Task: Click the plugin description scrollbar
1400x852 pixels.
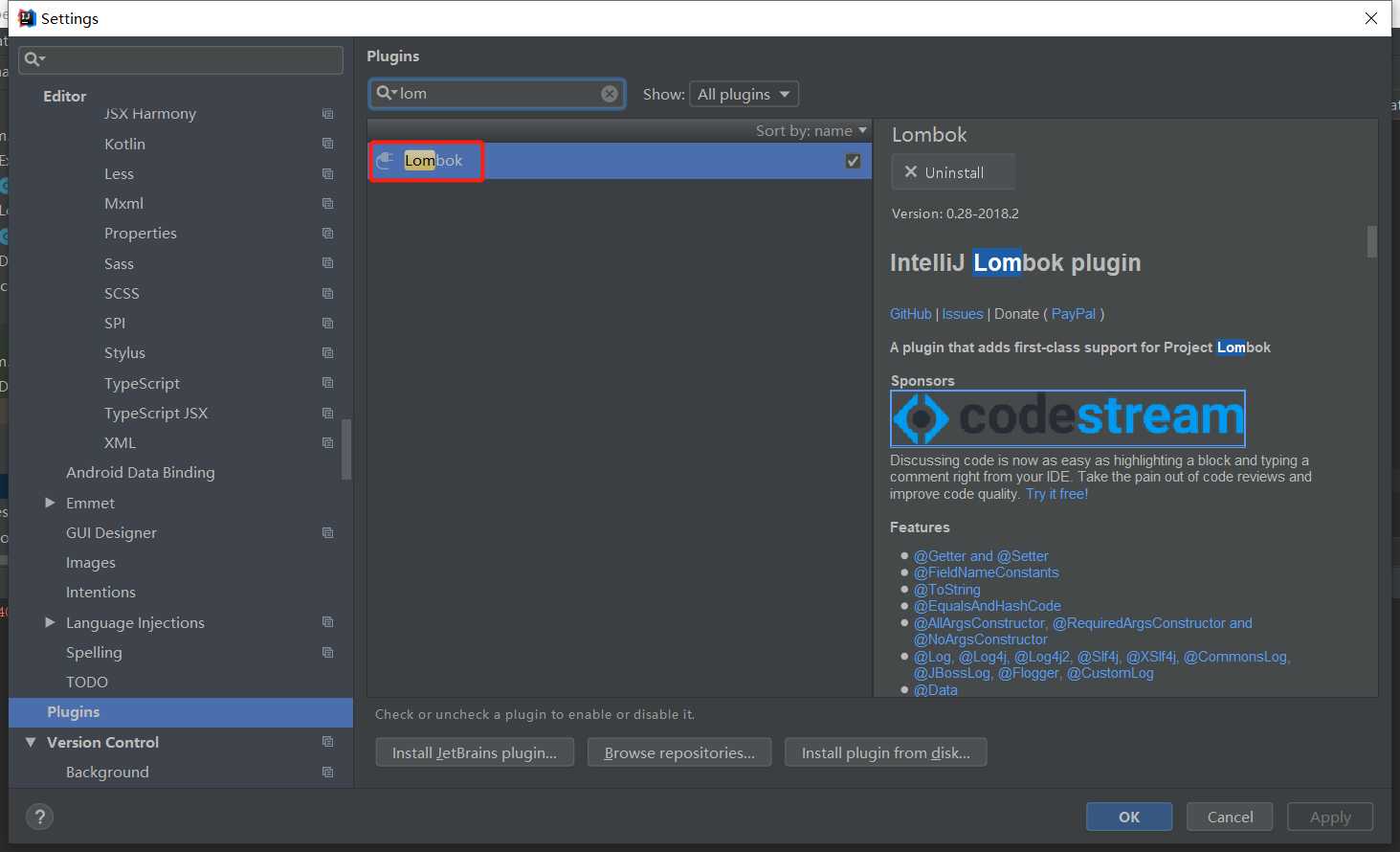Action: click(1371, 242)
